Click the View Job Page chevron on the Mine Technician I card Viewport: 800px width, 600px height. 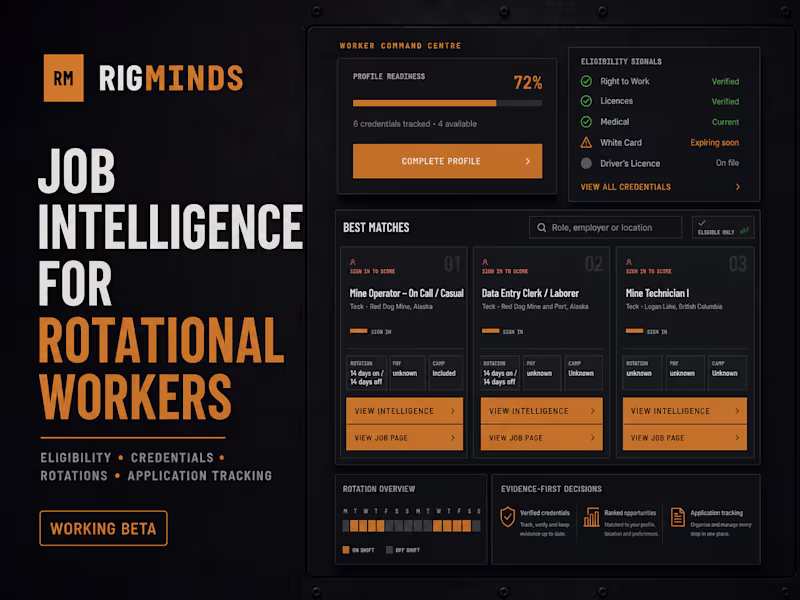click(x=737, y=438)
